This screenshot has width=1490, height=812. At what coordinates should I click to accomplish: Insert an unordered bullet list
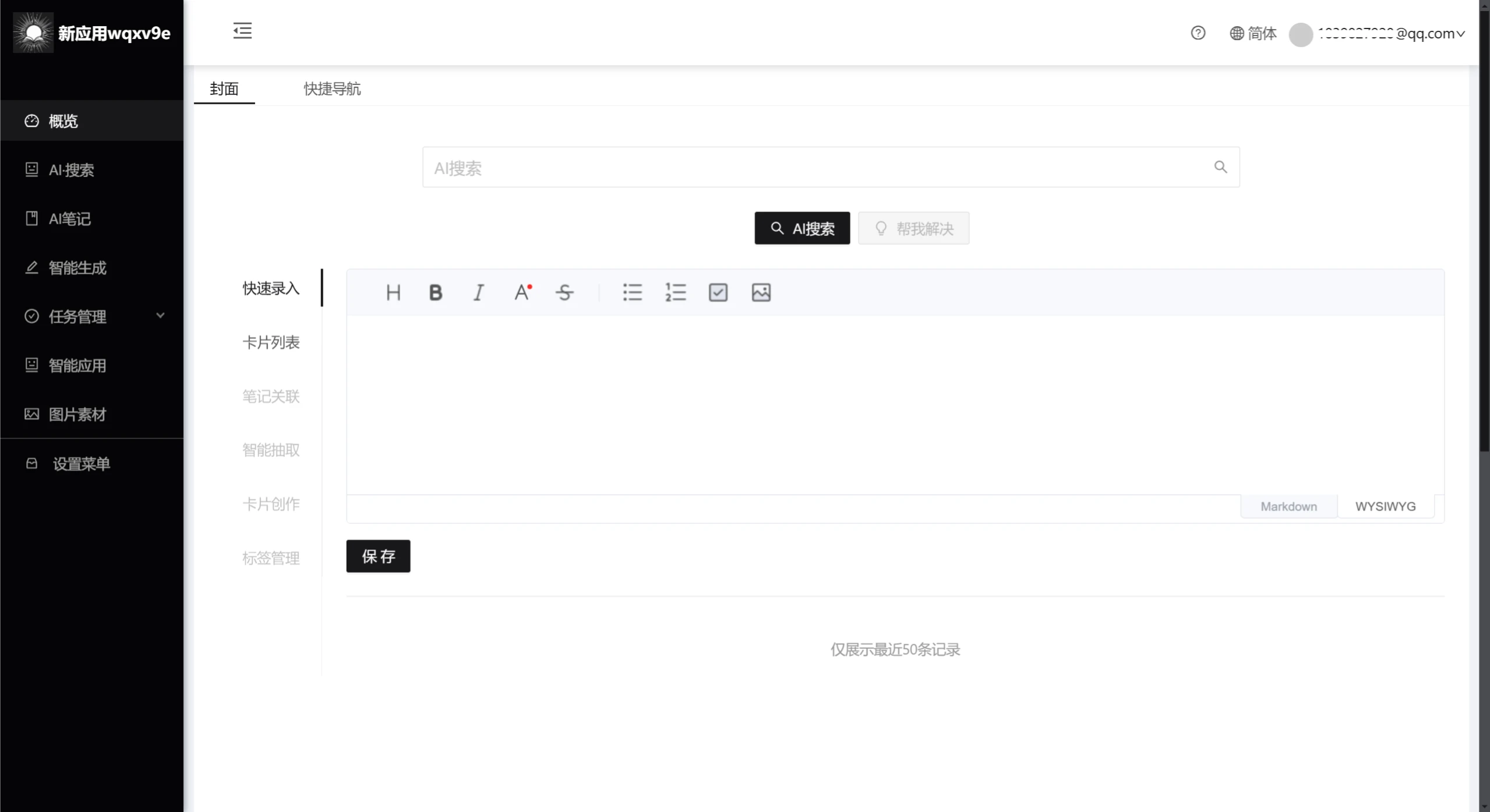tap(632, 292)
